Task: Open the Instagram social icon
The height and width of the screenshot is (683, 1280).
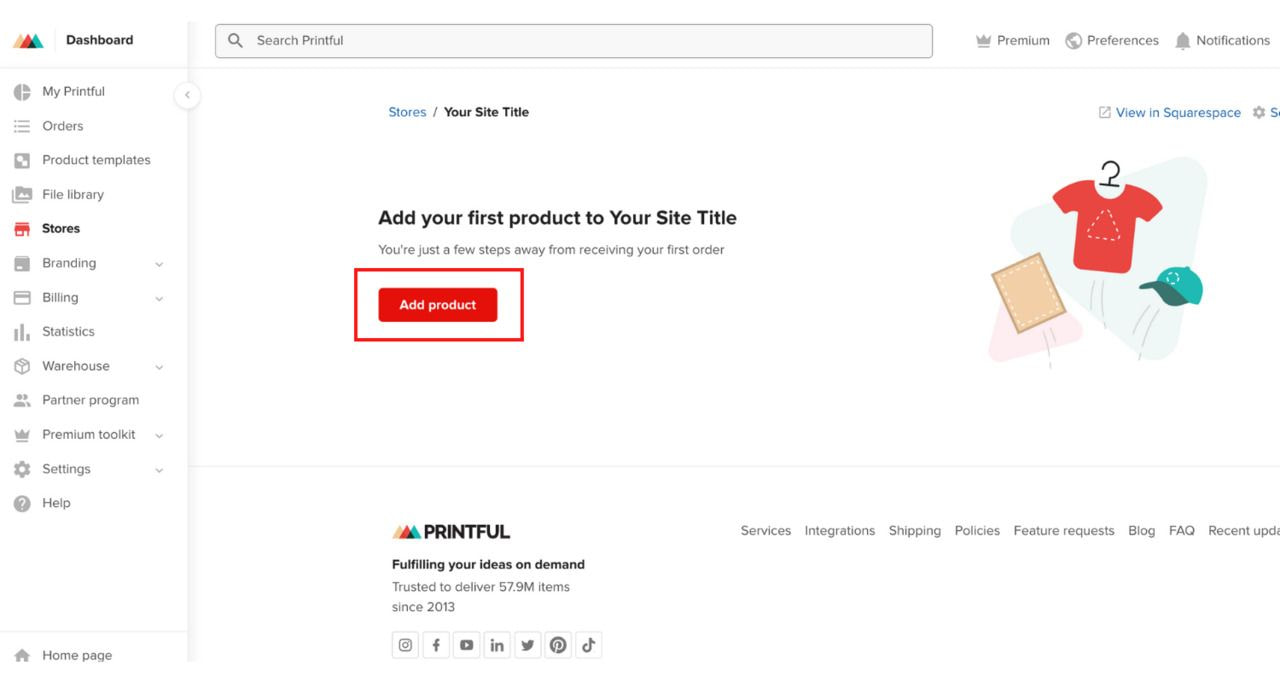Action: click(405, 645)
